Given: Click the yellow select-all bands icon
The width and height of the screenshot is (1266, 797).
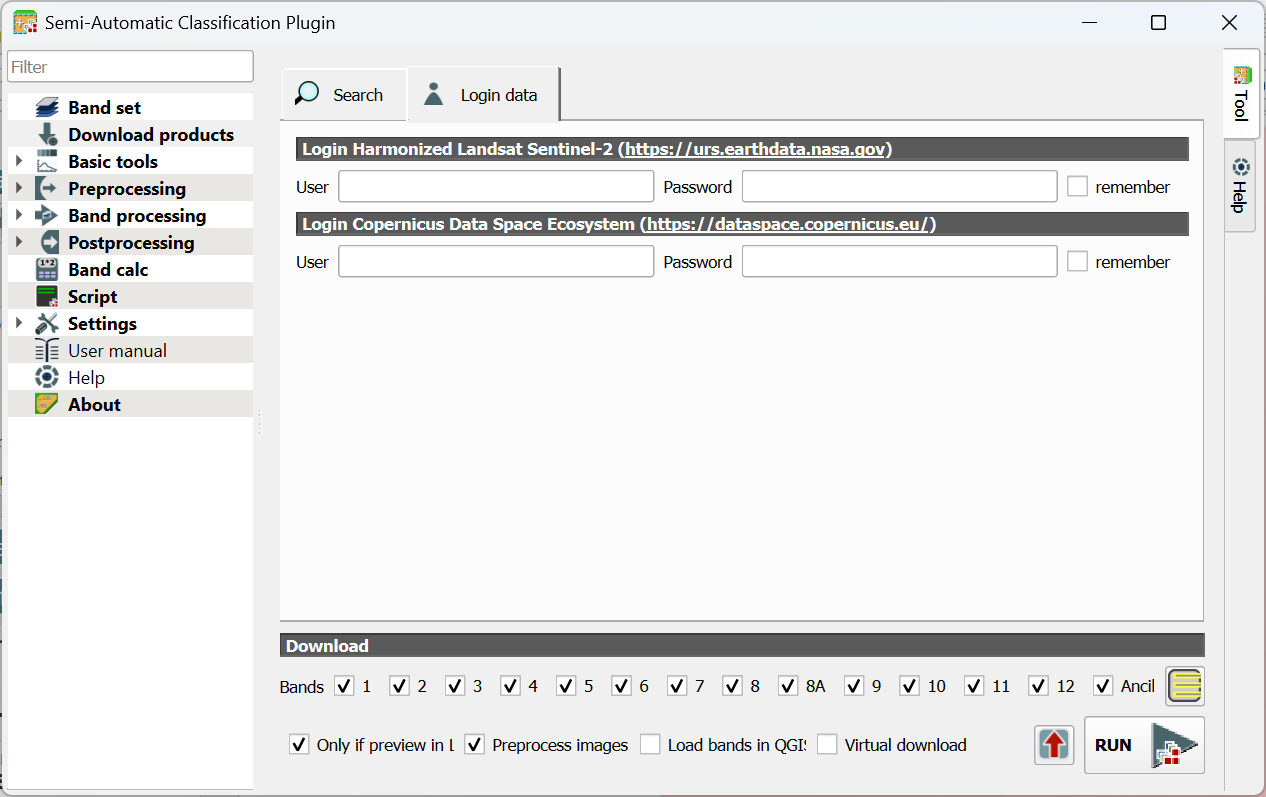Looking at the screenshot, I should point(1185,686).
